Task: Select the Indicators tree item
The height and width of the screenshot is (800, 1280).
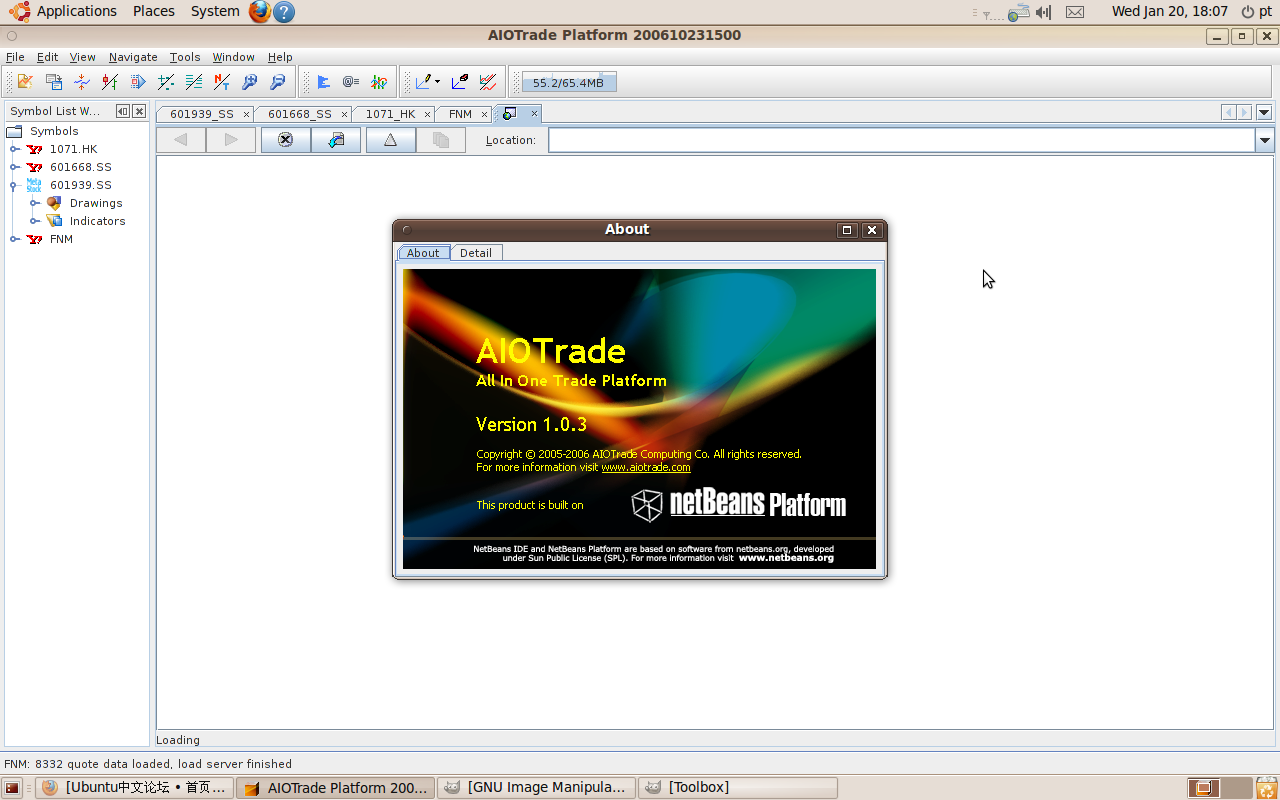Action: click(97, 221)
